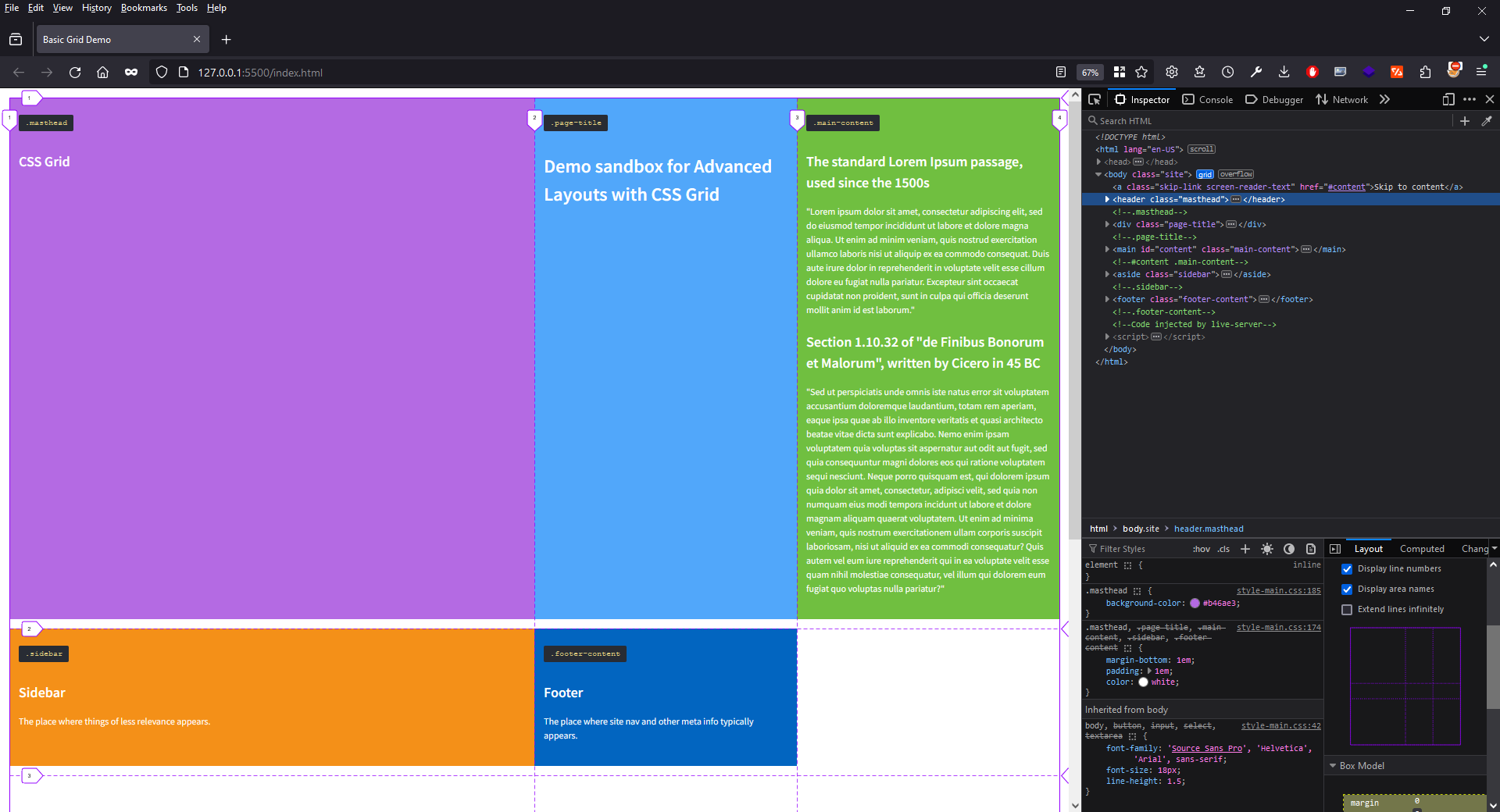Expand the head element node
The image size is (1500, 812).
(1099, 162)
